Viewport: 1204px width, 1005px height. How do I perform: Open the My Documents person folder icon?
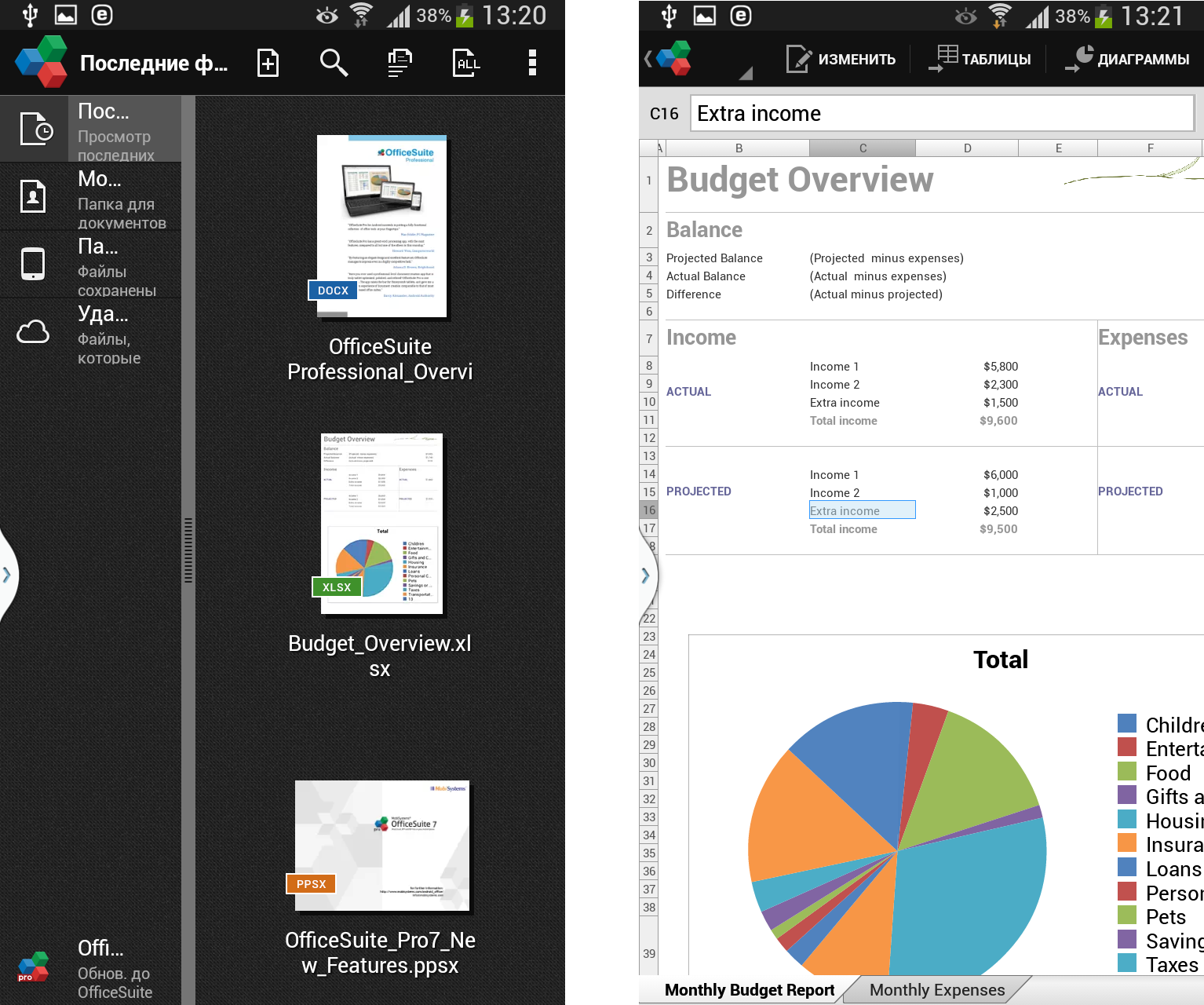(x=33, y=196)
